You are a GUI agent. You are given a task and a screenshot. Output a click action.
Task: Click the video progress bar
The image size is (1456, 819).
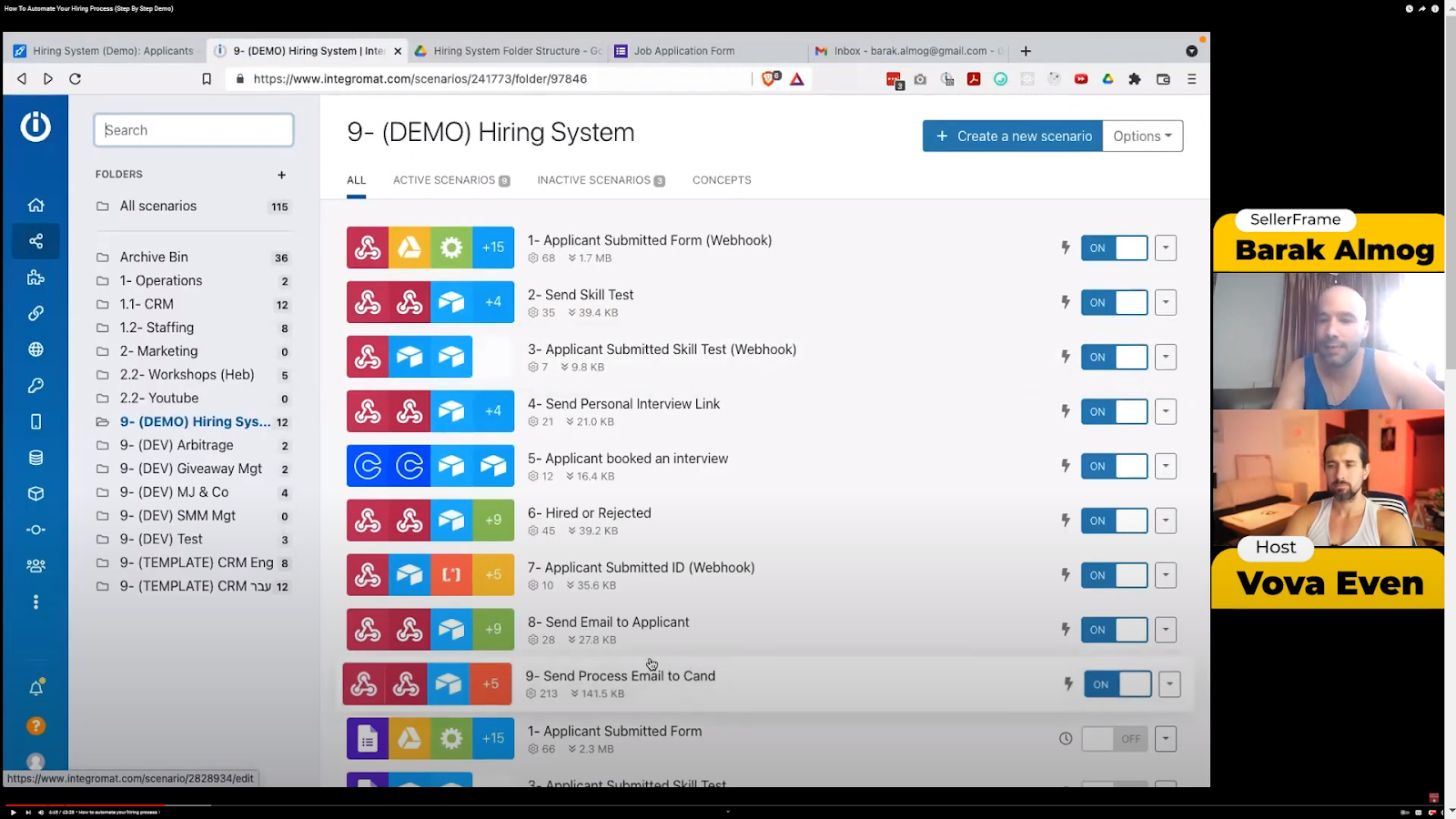click(x=723, y=804)
